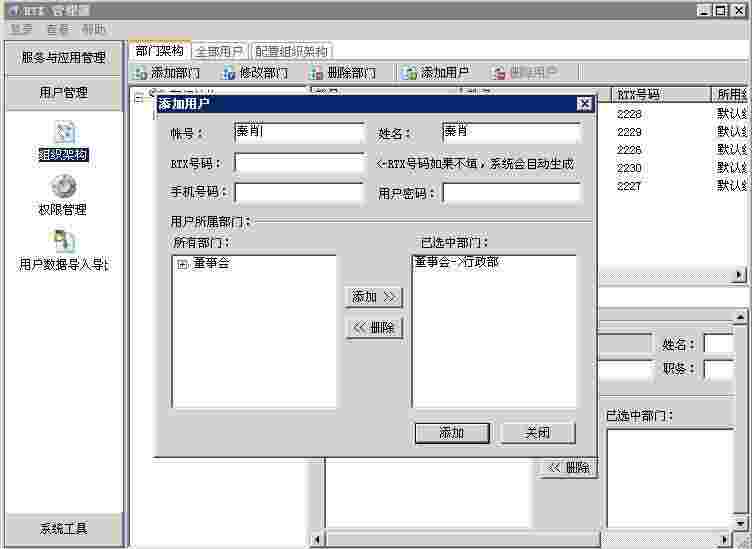The width and height of the screenshot is (752, 549).
Task: Focus the 职务 field in the background panel
Action: 718,369
